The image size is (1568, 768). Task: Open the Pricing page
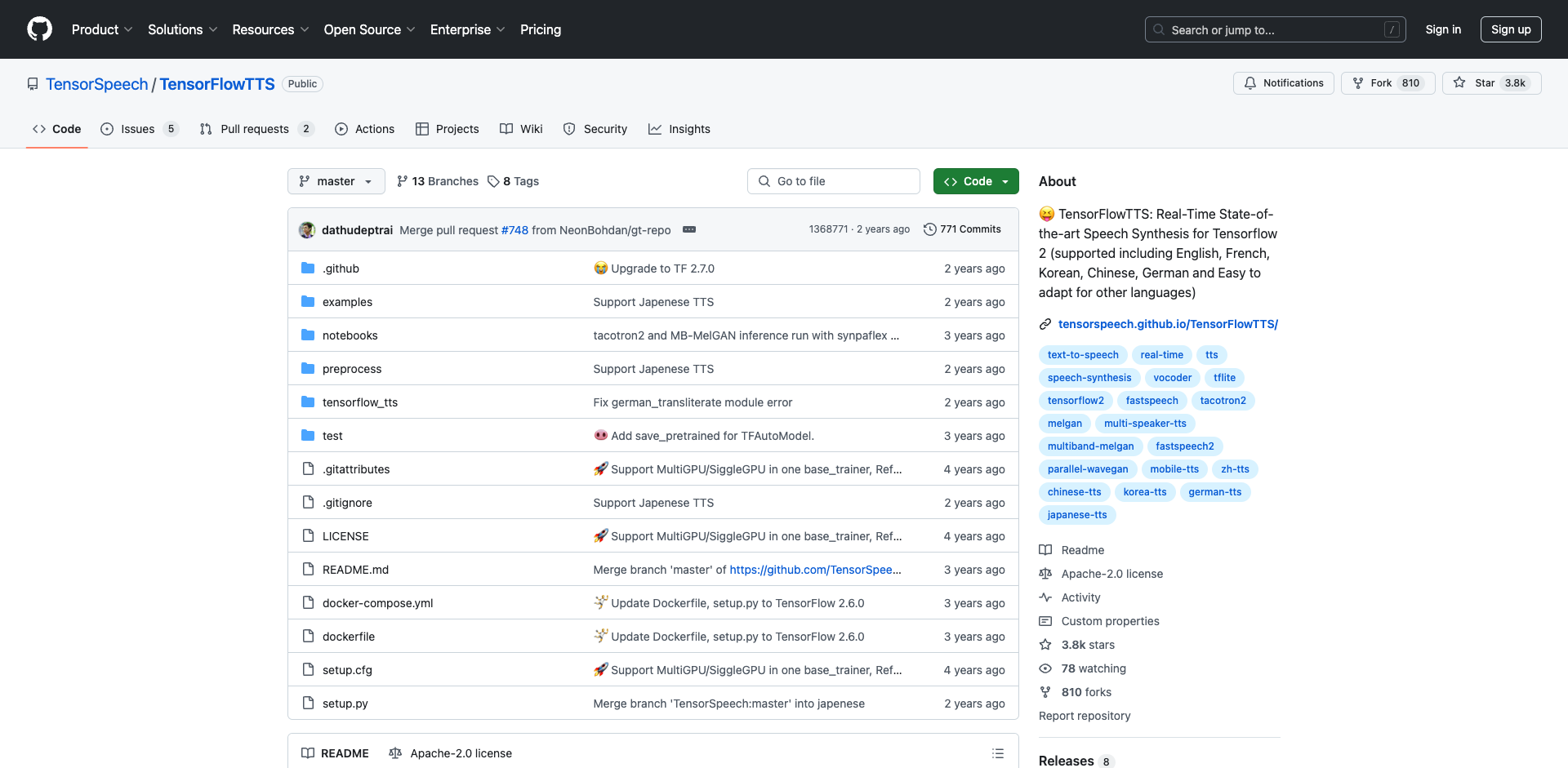[x=541, y=29]
